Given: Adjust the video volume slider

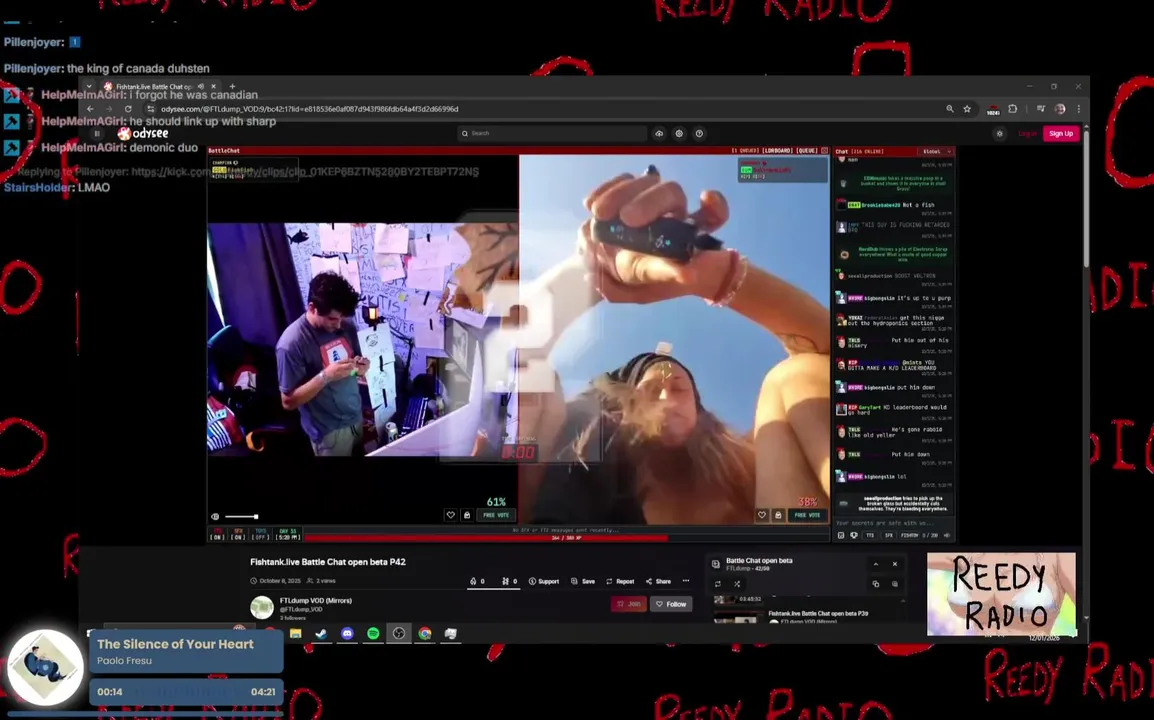Looking at the screenshot, I should (x=241, y=517).
